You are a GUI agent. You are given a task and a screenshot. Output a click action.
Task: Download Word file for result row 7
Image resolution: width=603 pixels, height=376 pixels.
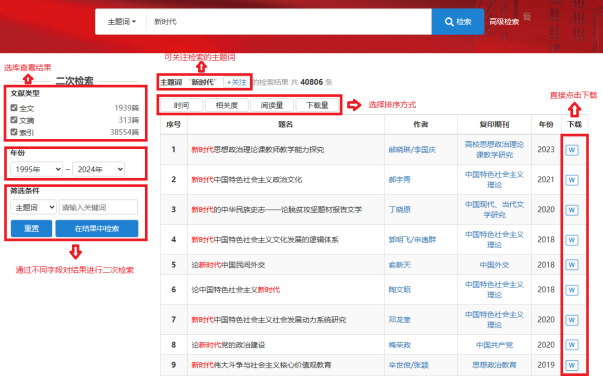[x=572, y=320]
